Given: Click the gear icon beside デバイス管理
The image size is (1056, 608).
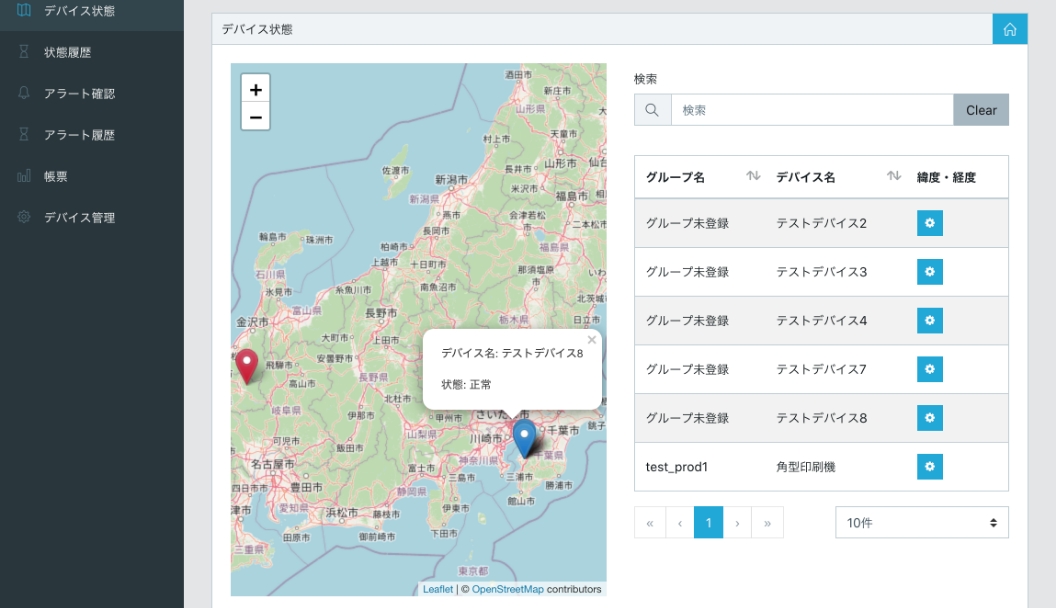Looking at the screenshot, I should [24, 217].
